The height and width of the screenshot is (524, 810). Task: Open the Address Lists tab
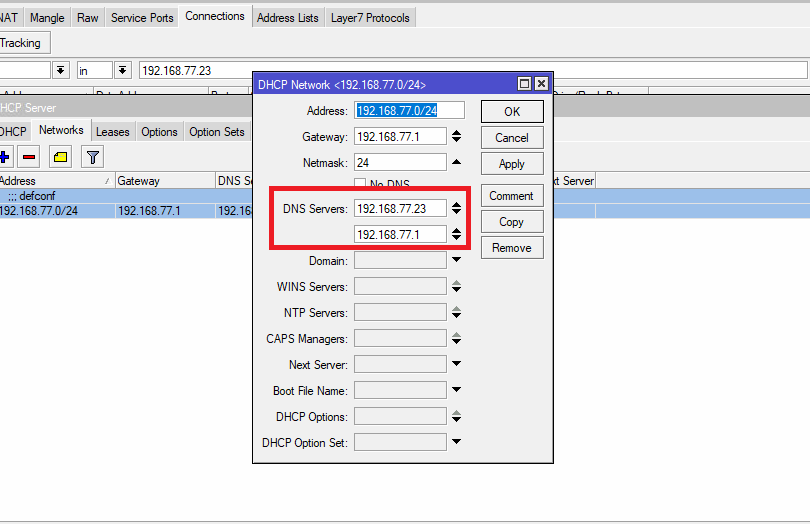(x=288, y=18)
